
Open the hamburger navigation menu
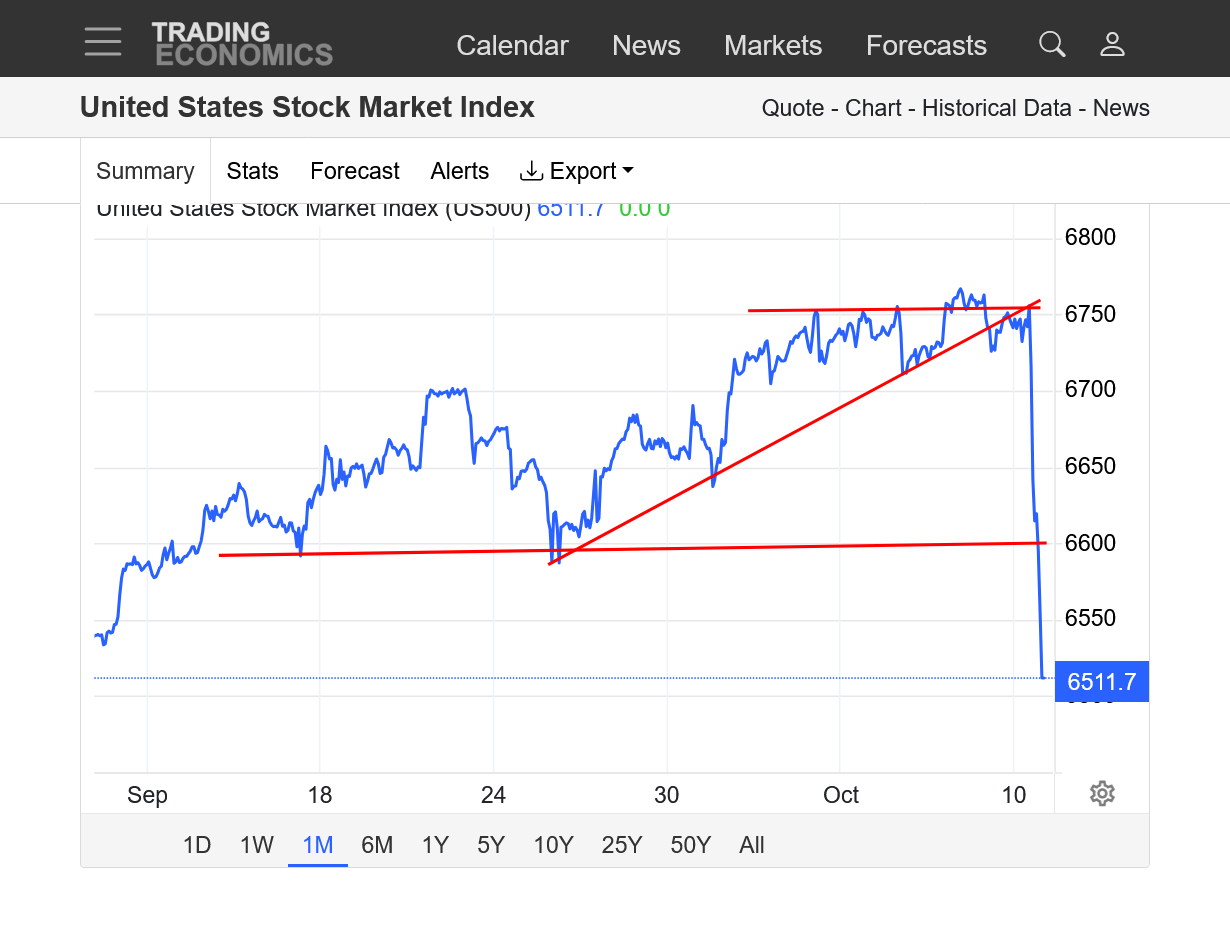103,42
